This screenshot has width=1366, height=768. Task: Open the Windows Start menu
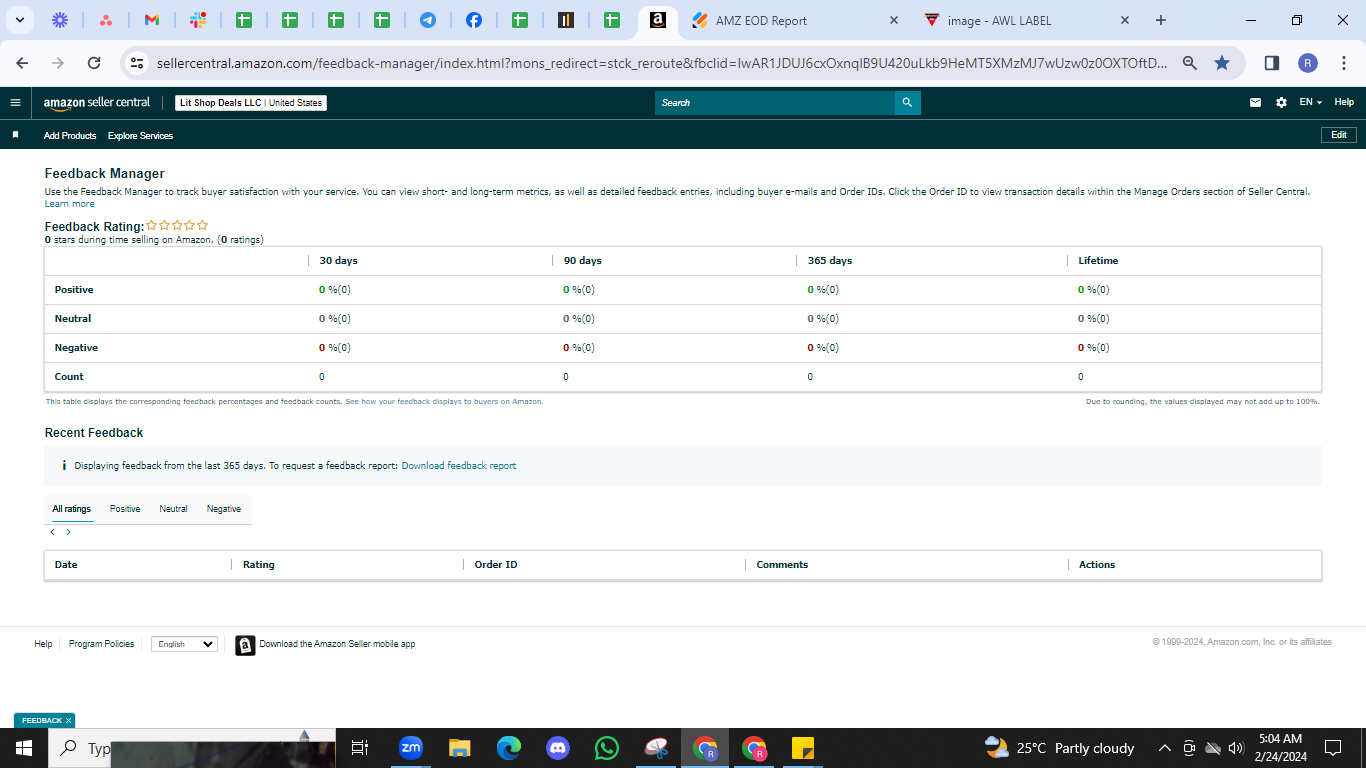click(24, 748)
